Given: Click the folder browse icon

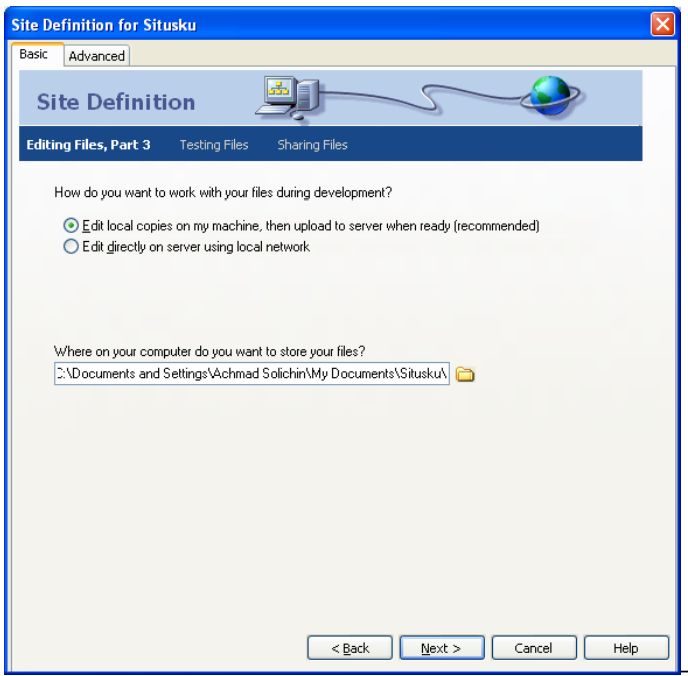Looking at the screenshot, I should tap(465, 374).
